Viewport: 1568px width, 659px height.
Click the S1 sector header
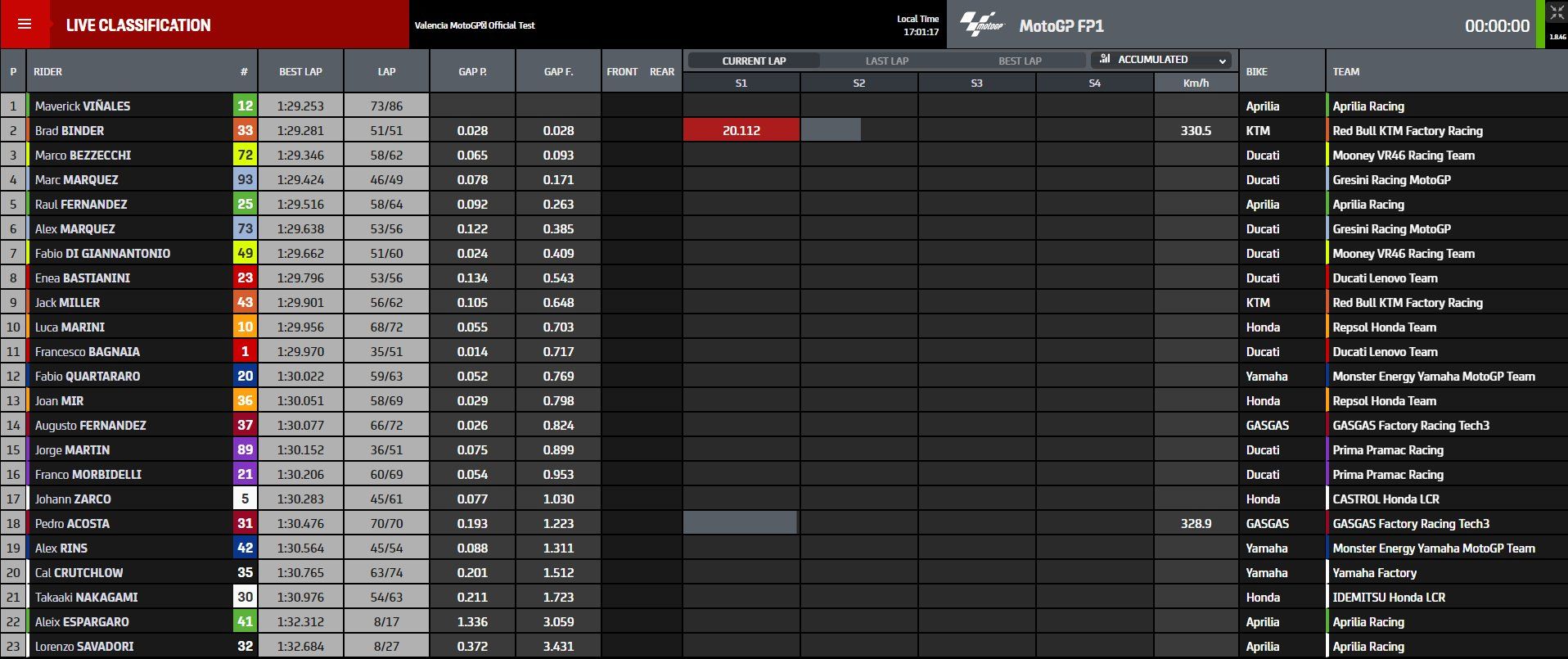pos(741,83)
